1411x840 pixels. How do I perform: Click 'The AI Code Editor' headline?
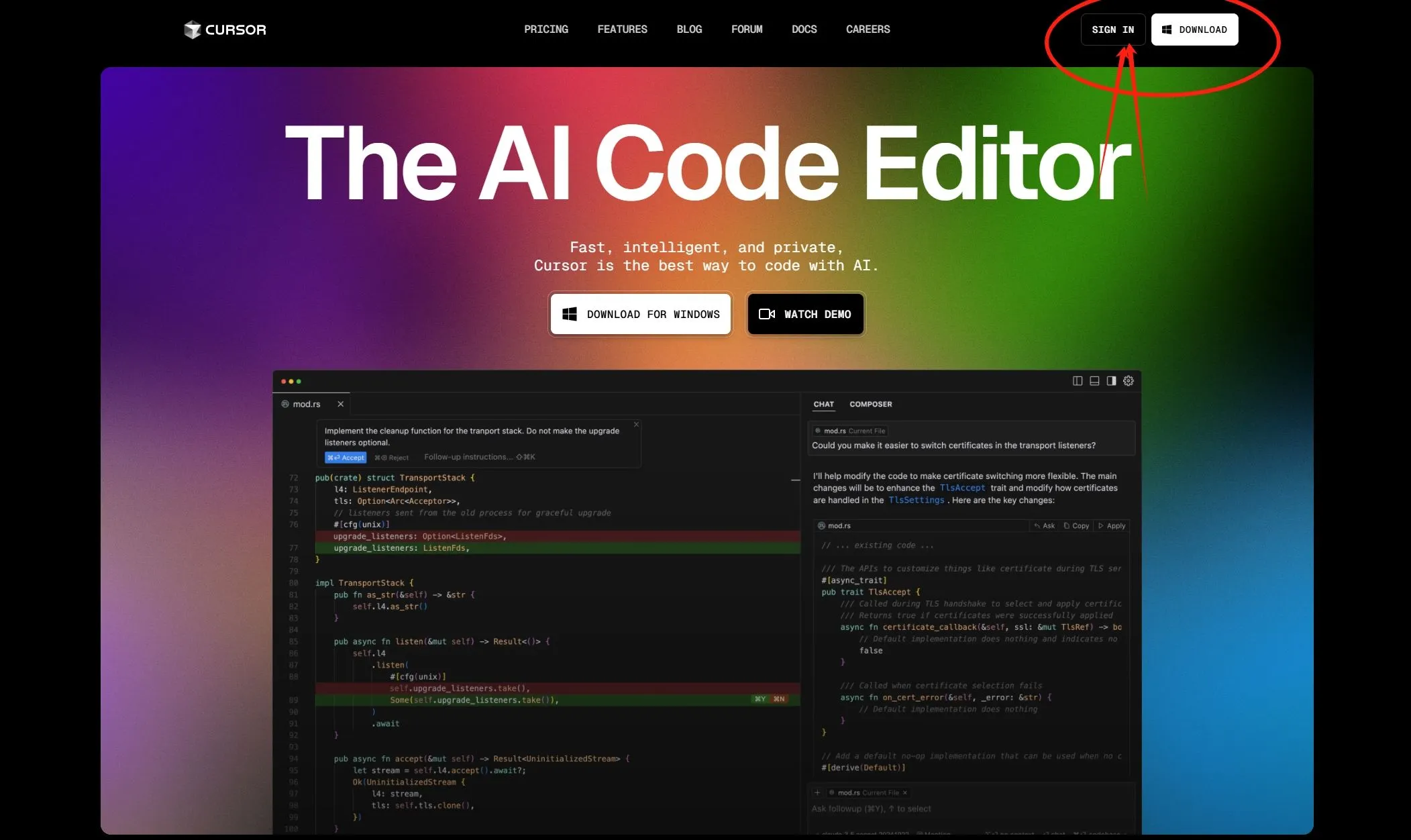click(x=709, y=163)
